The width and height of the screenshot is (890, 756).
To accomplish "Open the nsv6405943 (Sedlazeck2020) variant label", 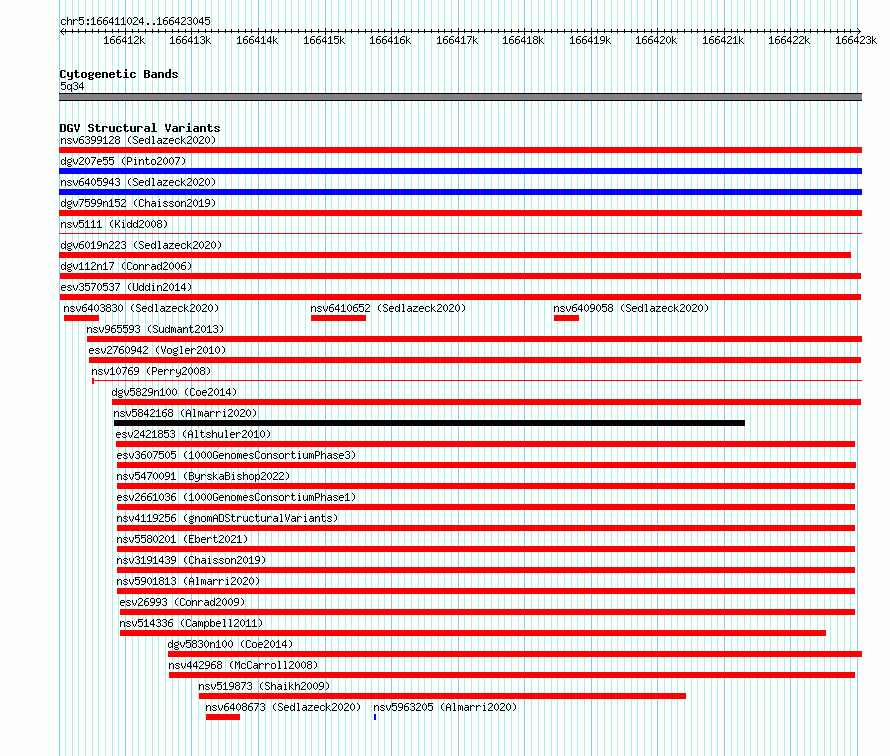I will (x=138, y=182).
